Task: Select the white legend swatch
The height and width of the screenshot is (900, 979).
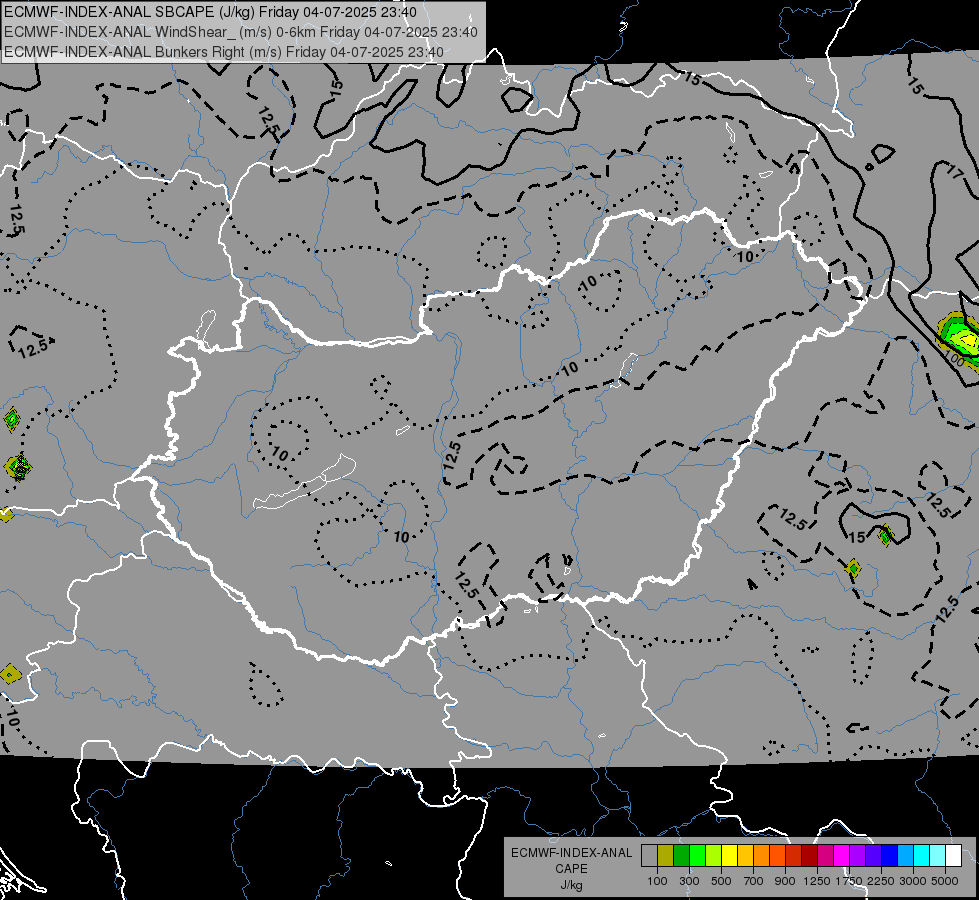Action: tap(955, 856)
